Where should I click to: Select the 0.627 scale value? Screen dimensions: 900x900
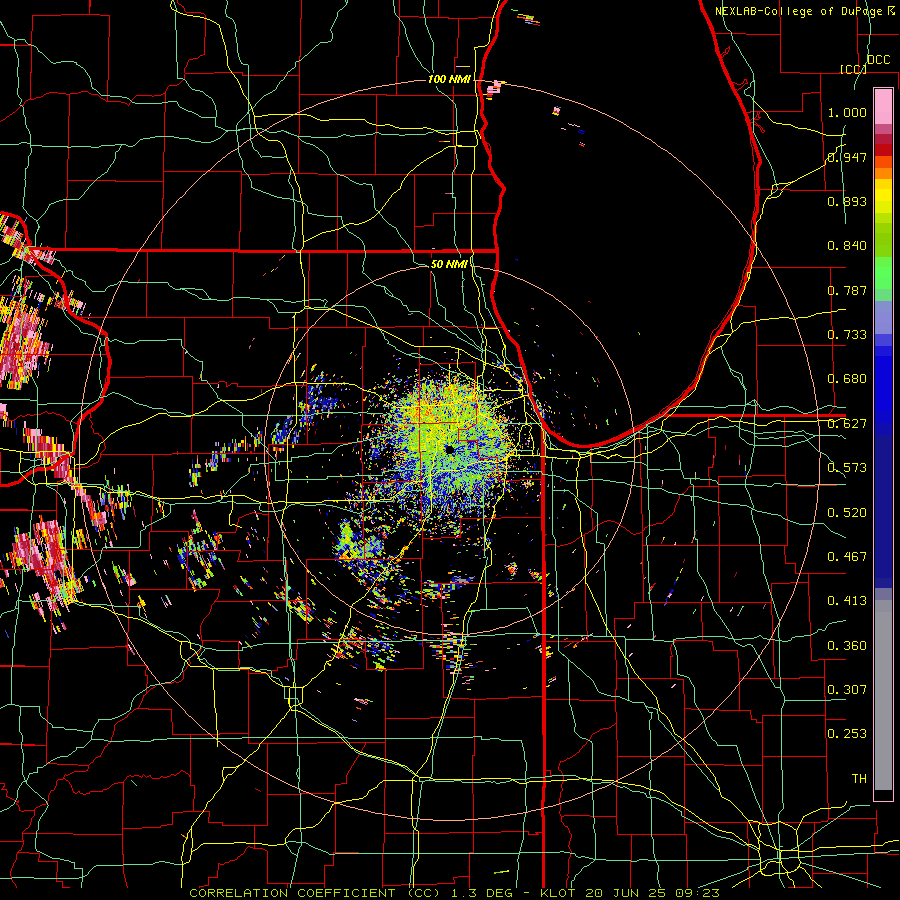tap(847, 424)
